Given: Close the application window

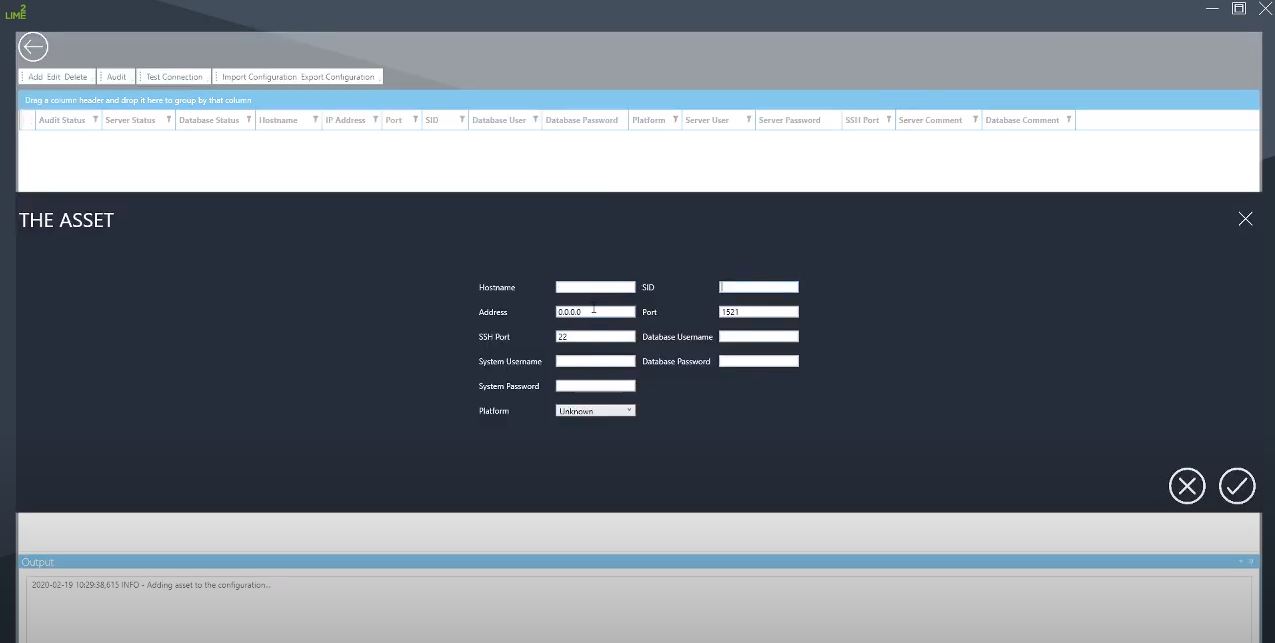Looking at the screenshot, I should tap(1265, 8).
